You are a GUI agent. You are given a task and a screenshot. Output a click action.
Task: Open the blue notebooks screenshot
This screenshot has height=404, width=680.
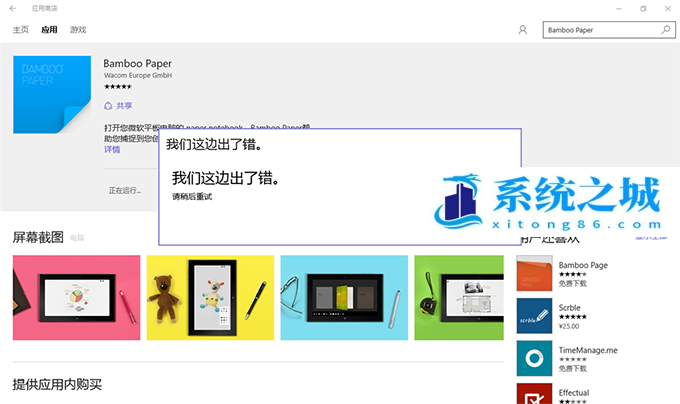click(344, 297)
